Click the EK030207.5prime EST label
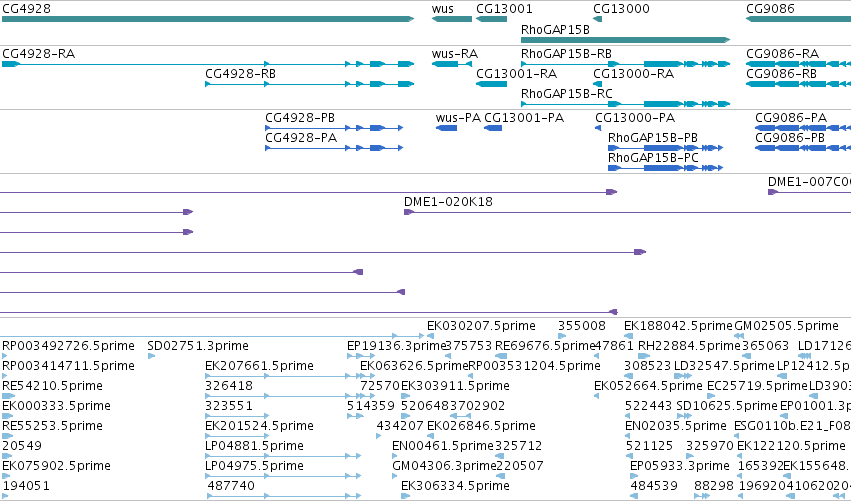 point(481,326)
